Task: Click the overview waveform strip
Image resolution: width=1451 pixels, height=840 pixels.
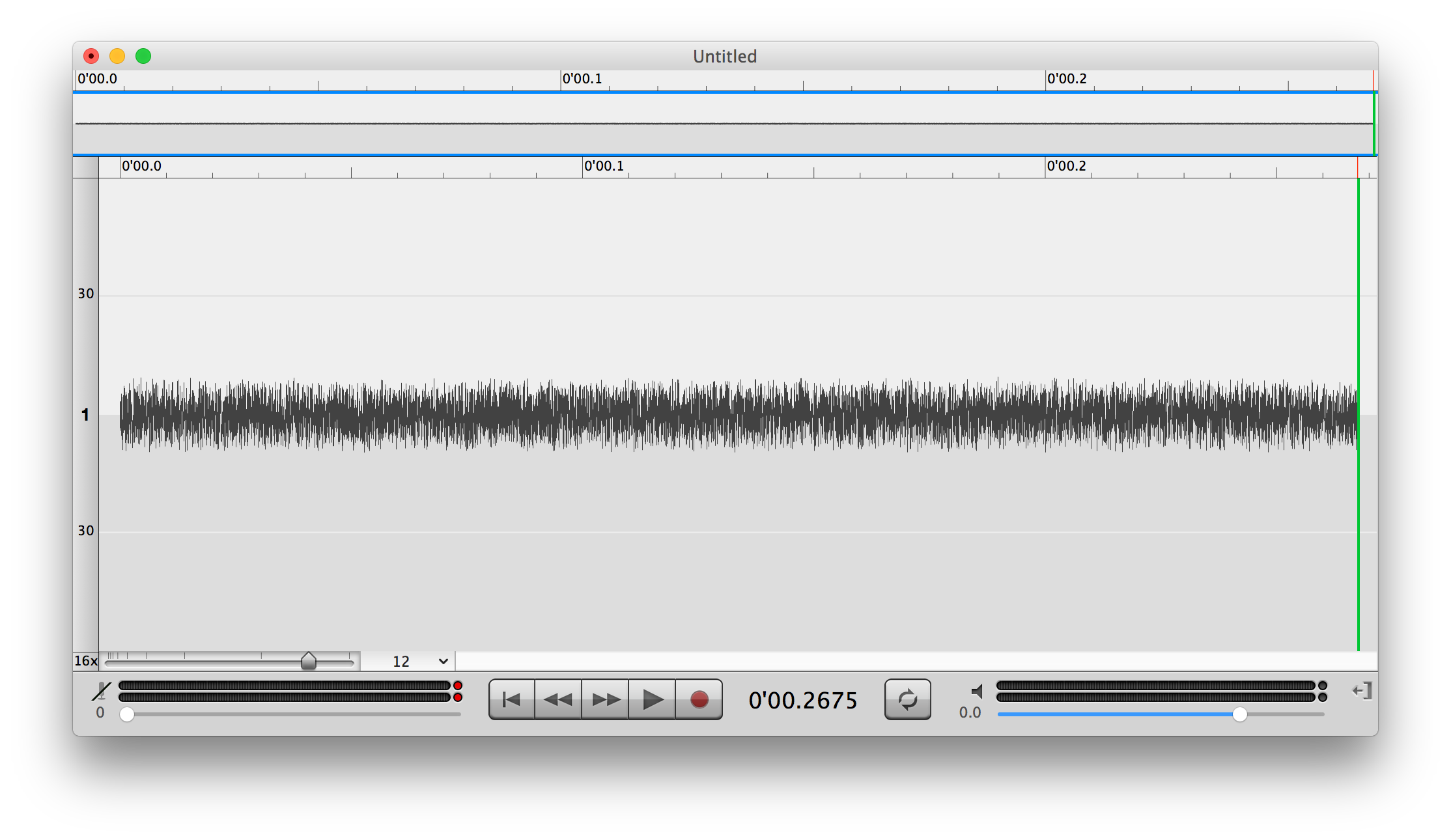Action: [x=724, y=124]
